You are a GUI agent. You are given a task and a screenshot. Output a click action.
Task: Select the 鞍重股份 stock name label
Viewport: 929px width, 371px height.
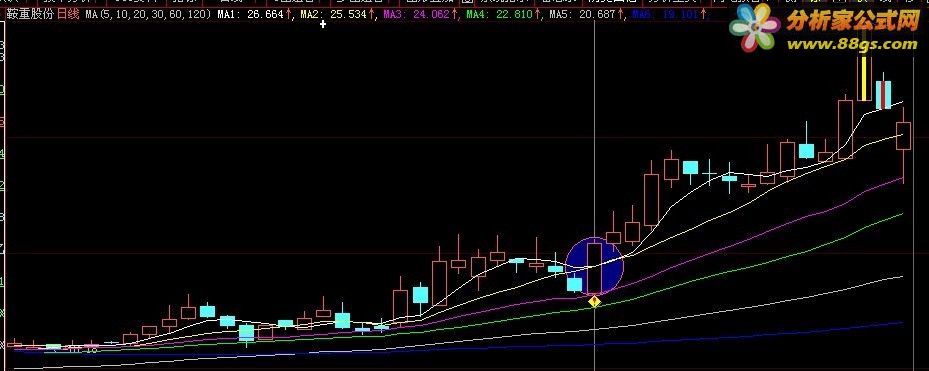29,13
